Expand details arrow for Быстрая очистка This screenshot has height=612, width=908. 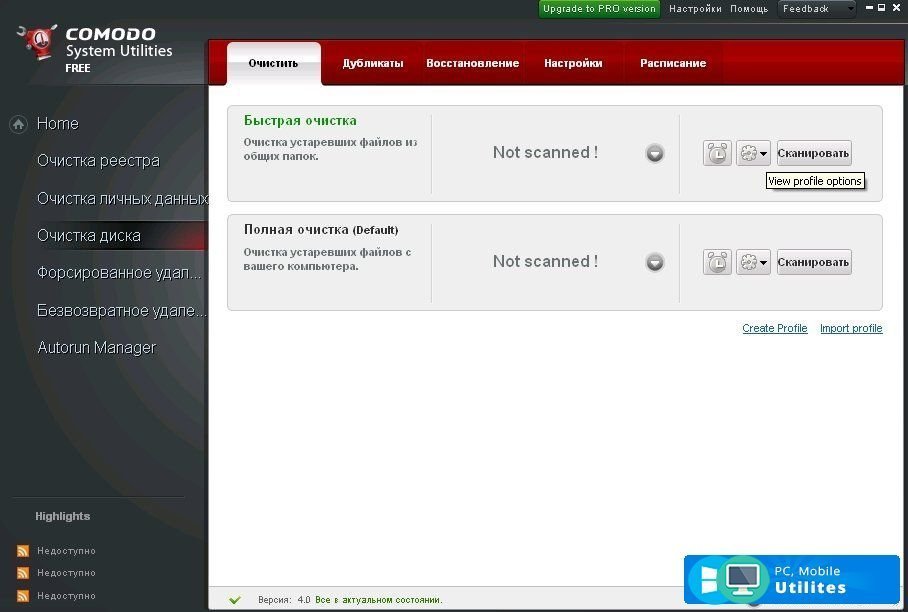[x=655, y=153]
